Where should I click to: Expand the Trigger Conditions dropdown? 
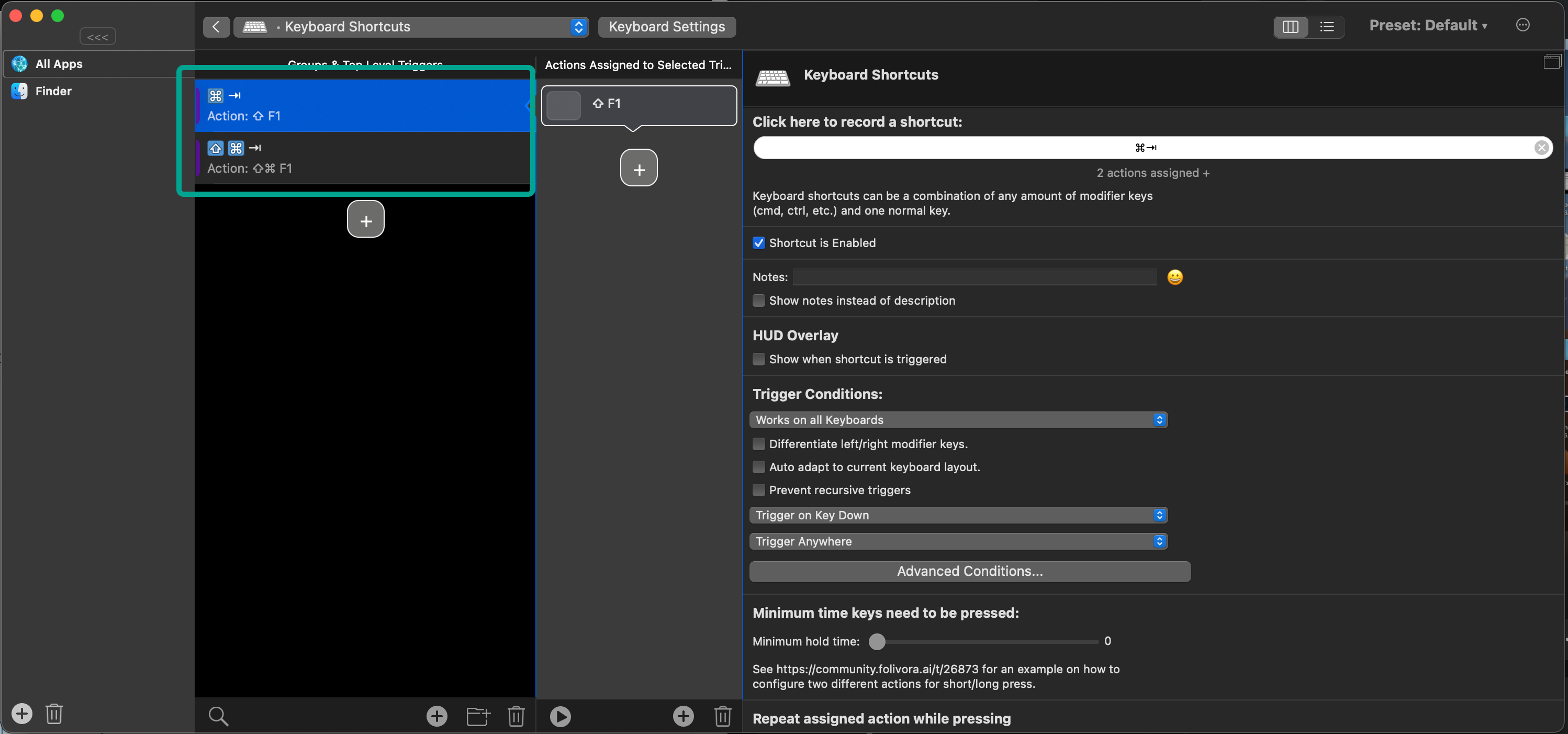958,419
